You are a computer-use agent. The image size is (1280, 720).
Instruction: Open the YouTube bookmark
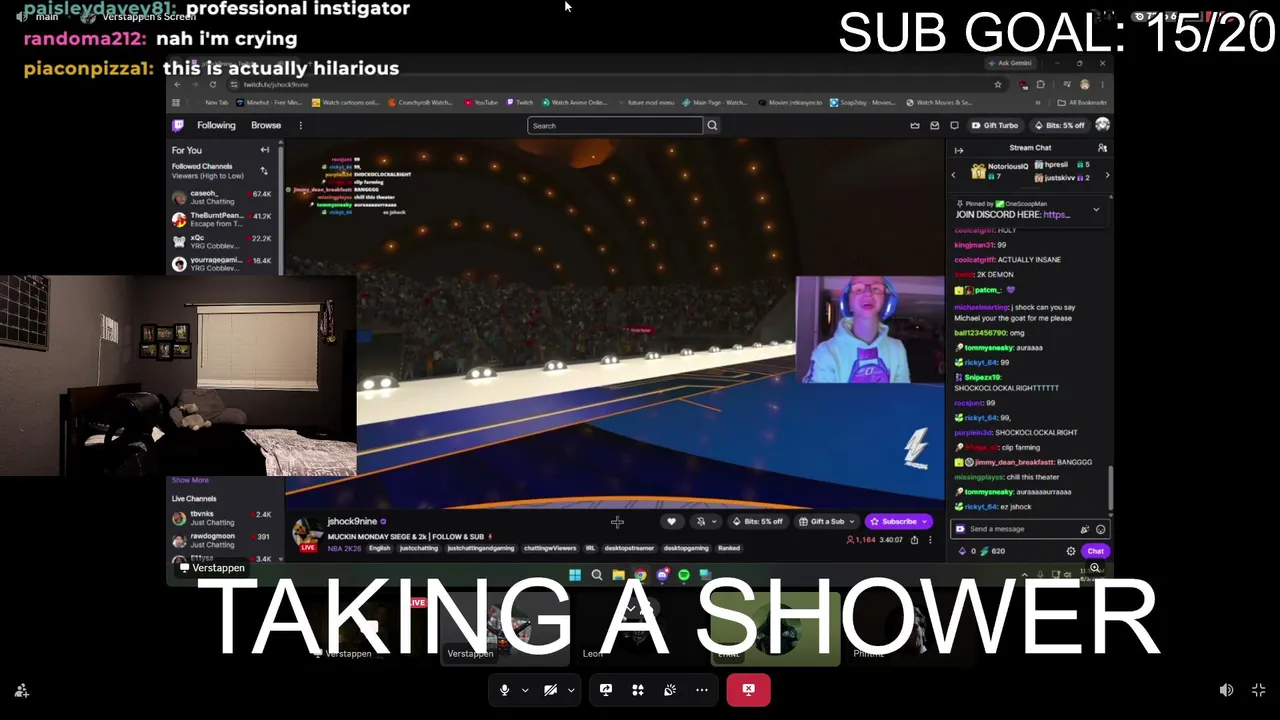coord(481,102)
